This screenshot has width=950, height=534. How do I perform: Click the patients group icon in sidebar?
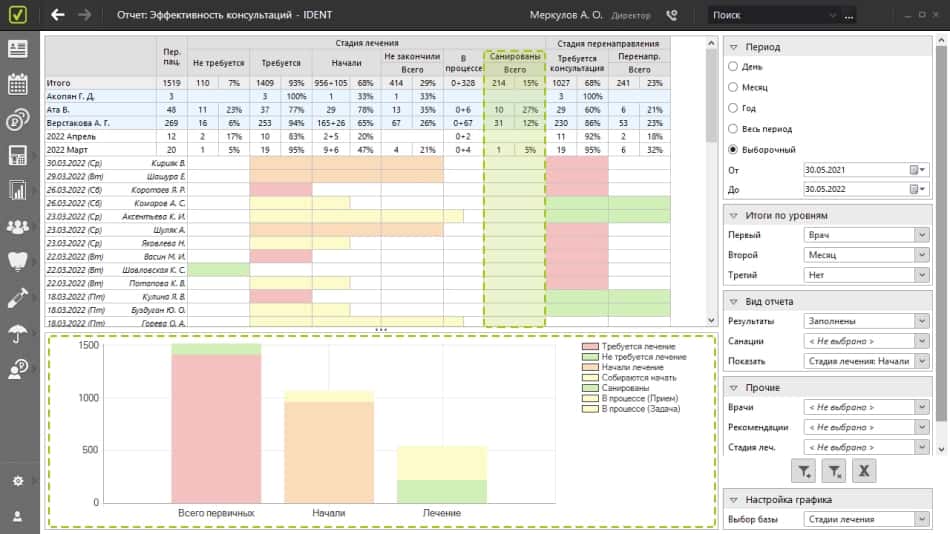tap(18, 227)
